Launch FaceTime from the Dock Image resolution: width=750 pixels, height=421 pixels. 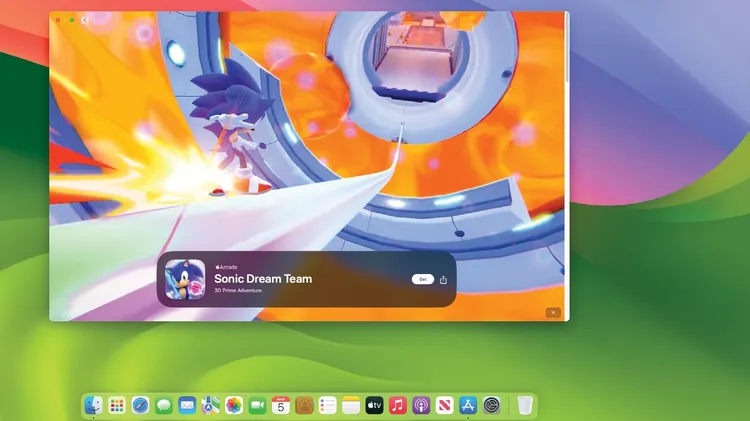(x=257, y=406)
